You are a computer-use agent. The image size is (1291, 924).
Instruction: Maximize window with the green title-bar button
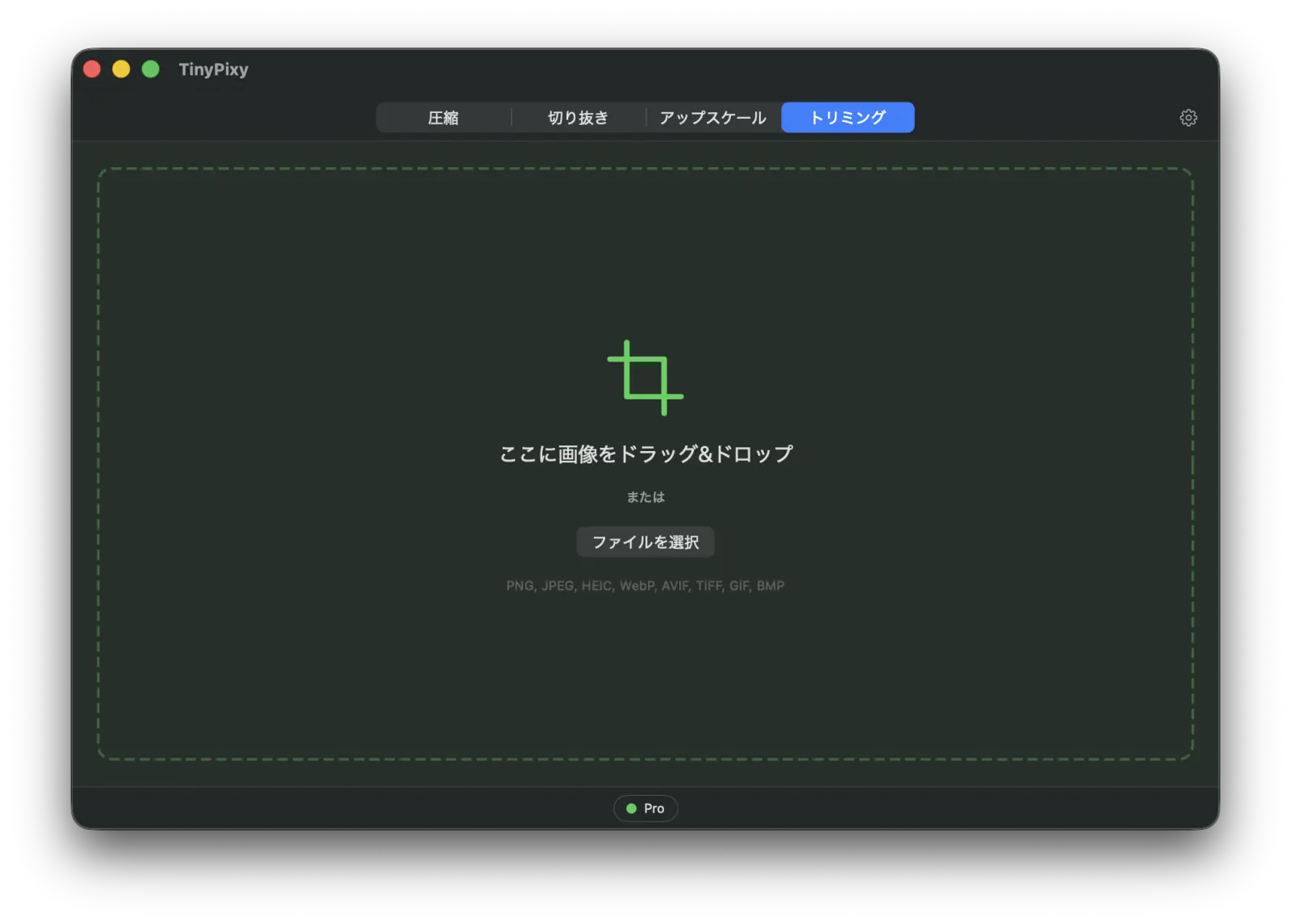150,69
